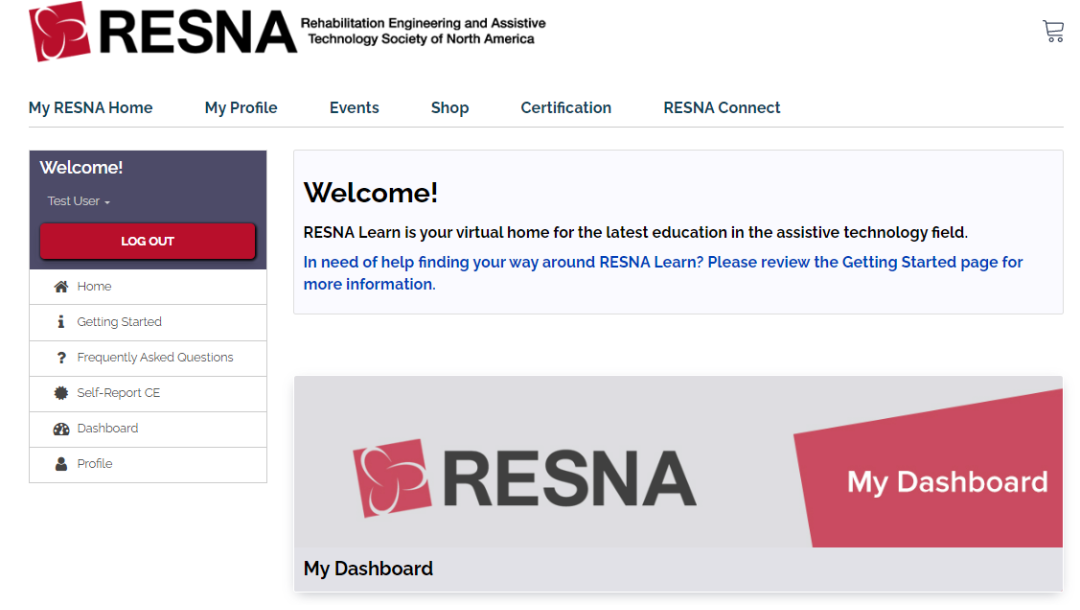This screenshot has width=1080, height=610.
Task: Select Certification in the navigation bar
Action: [x=566, y=107]
